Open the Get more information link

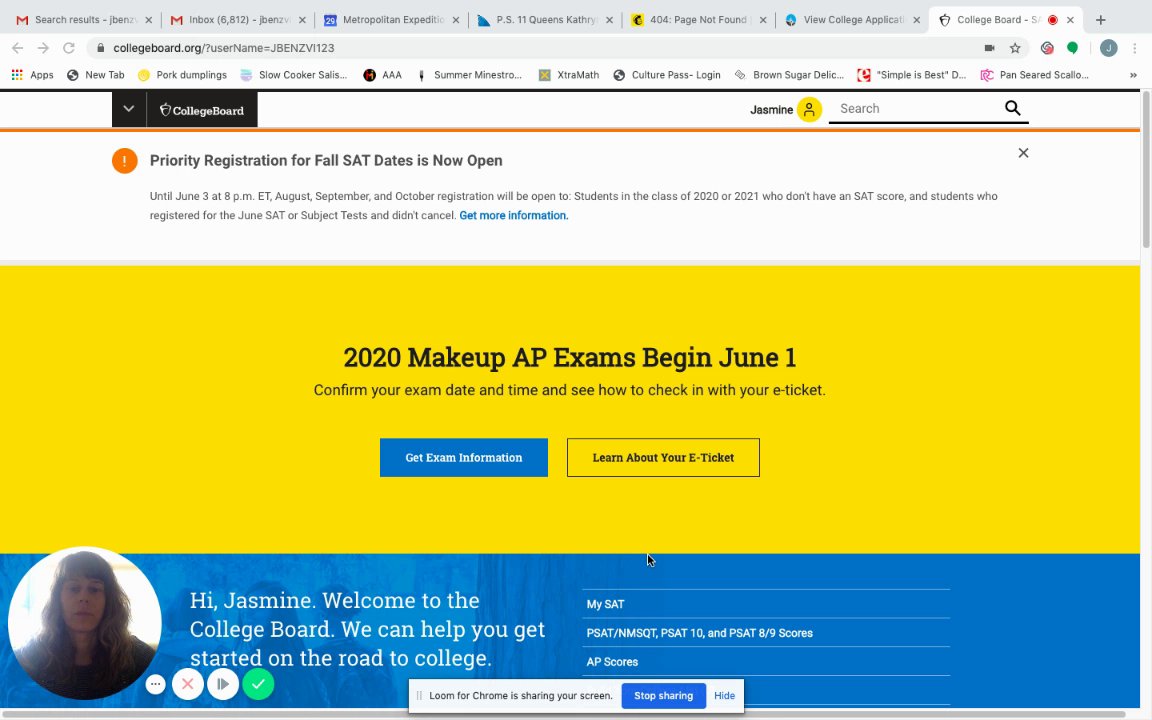pos(514,215)
